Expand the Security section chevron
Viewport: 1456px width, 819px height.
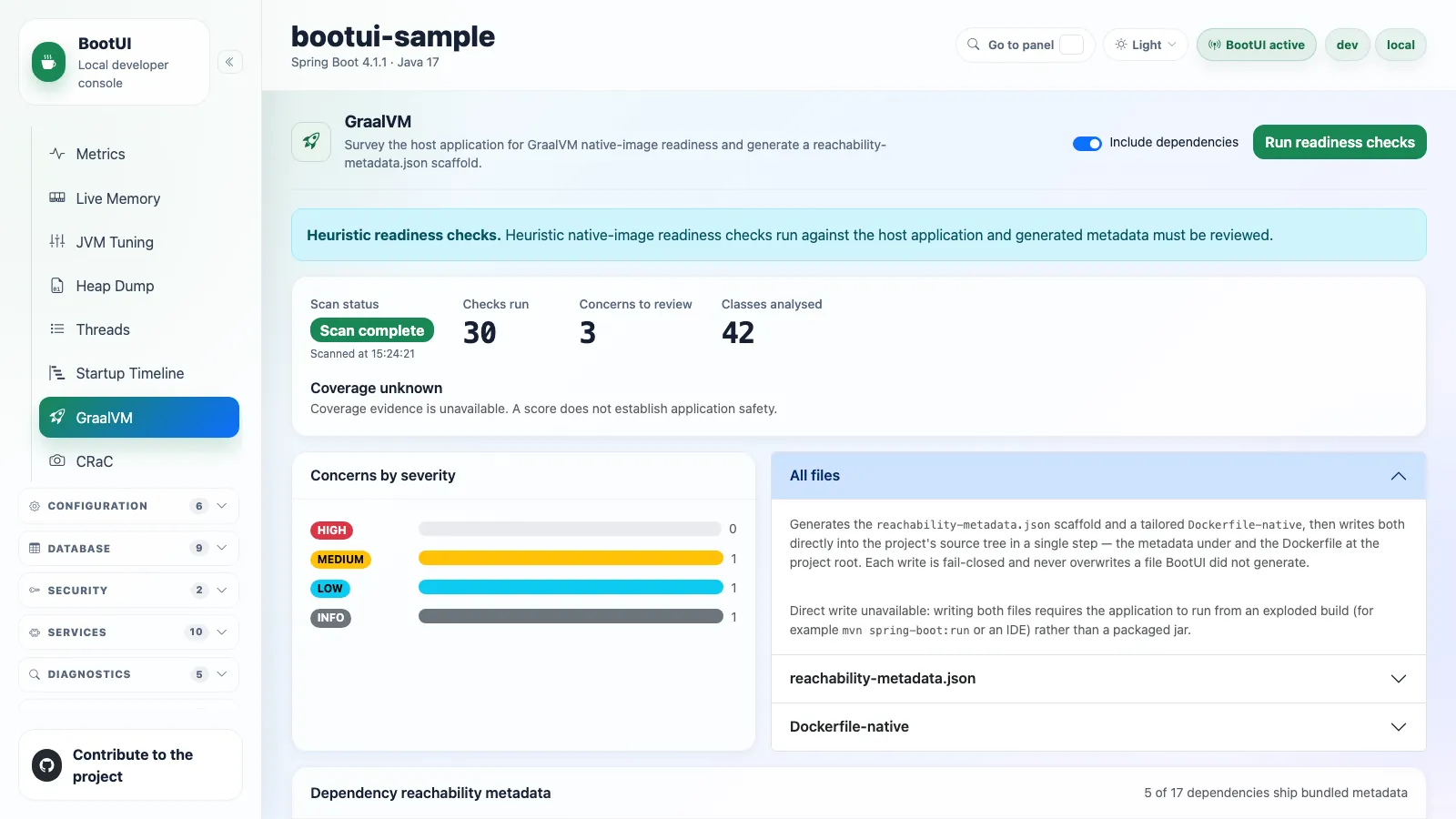click(x=222, y=590)
